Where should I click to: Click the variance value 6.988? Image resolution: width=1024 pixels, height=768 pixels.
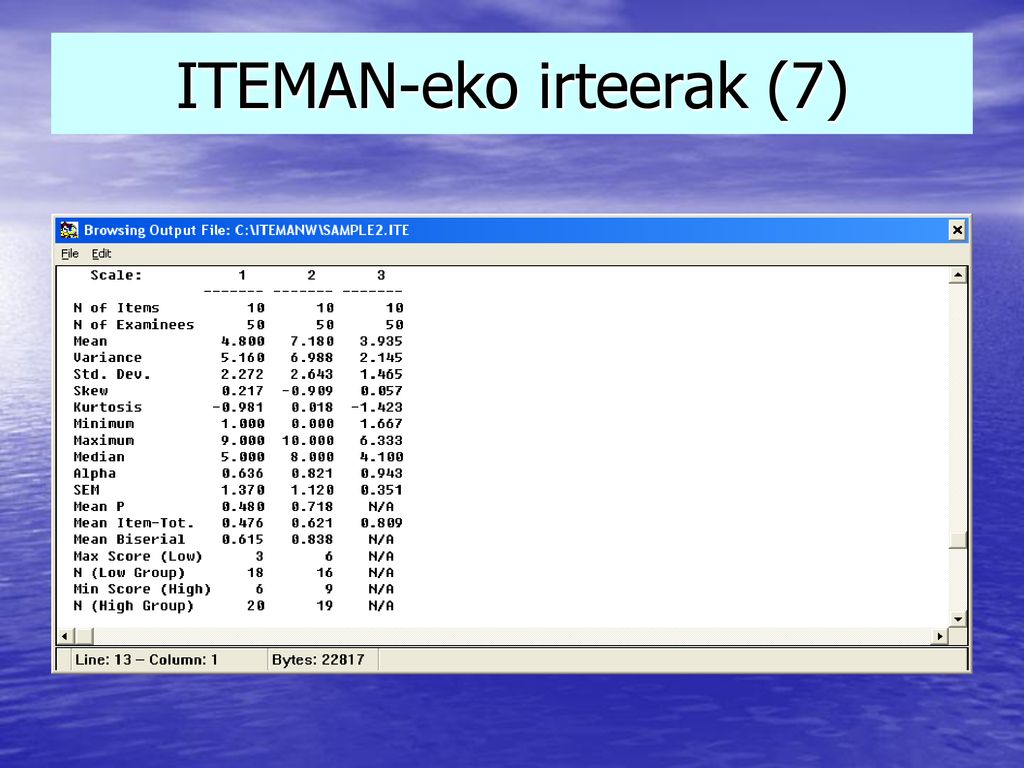[312, 358]
